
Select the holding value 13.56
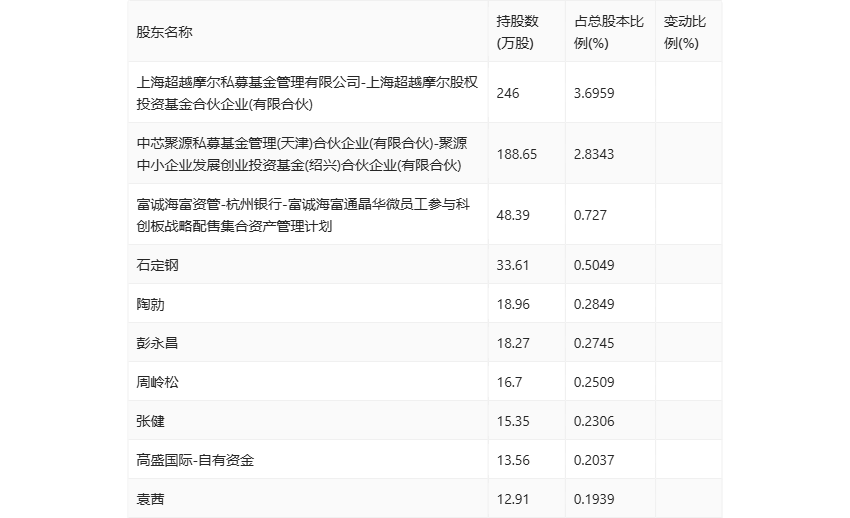[513, 460]
